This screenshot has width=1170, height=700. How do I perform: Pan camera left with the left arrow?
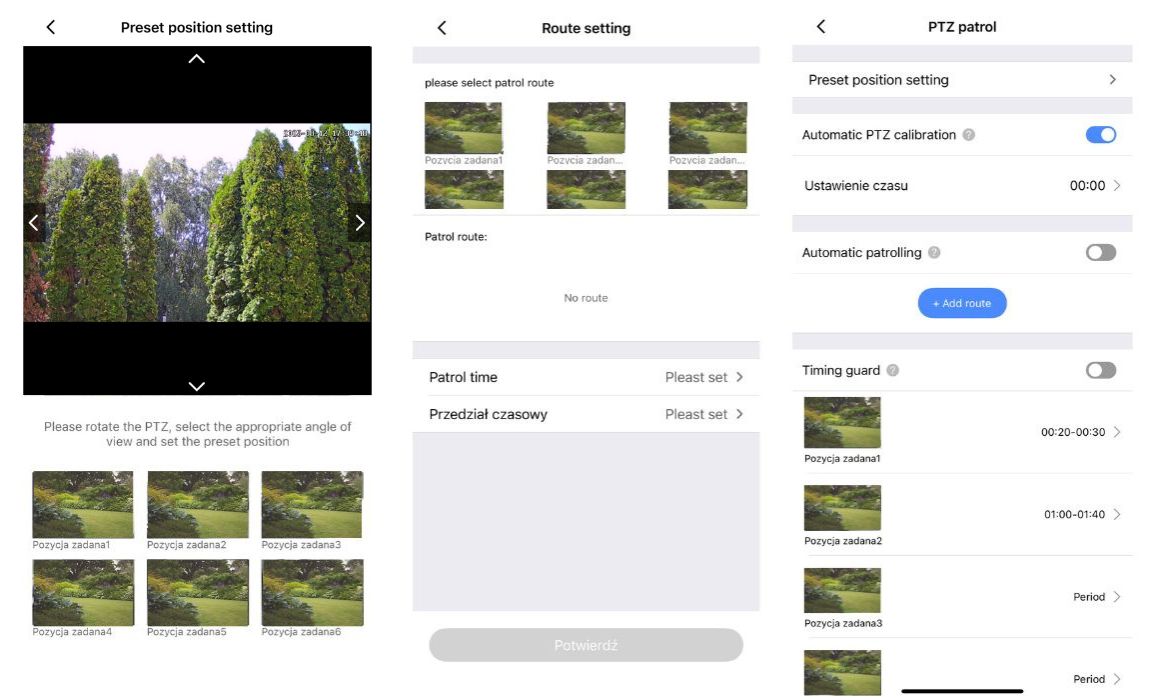coord(34,223)
